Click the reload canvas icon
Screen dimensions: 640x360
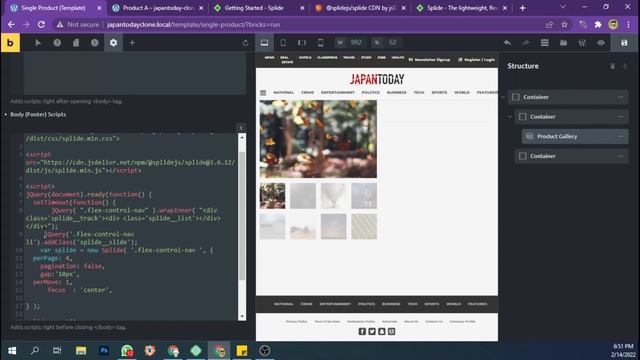point(245,43)
